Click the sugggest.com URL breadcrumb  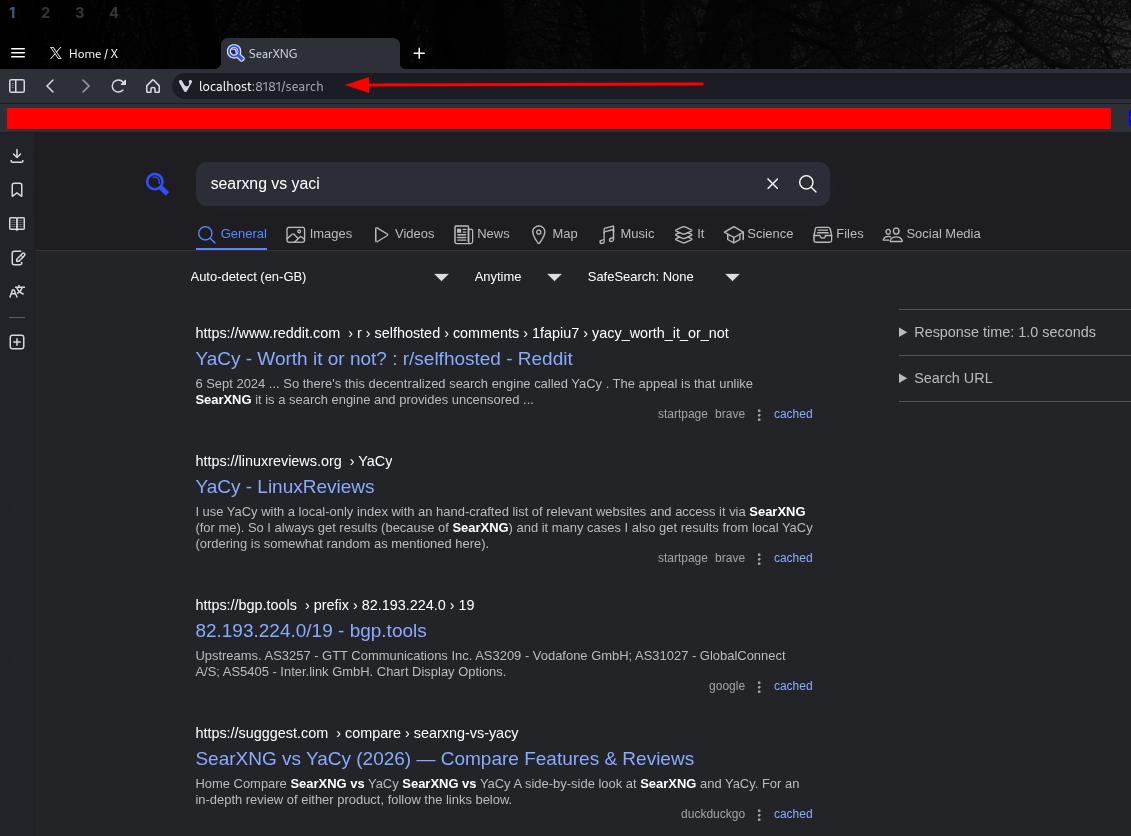tap(357, 733)
